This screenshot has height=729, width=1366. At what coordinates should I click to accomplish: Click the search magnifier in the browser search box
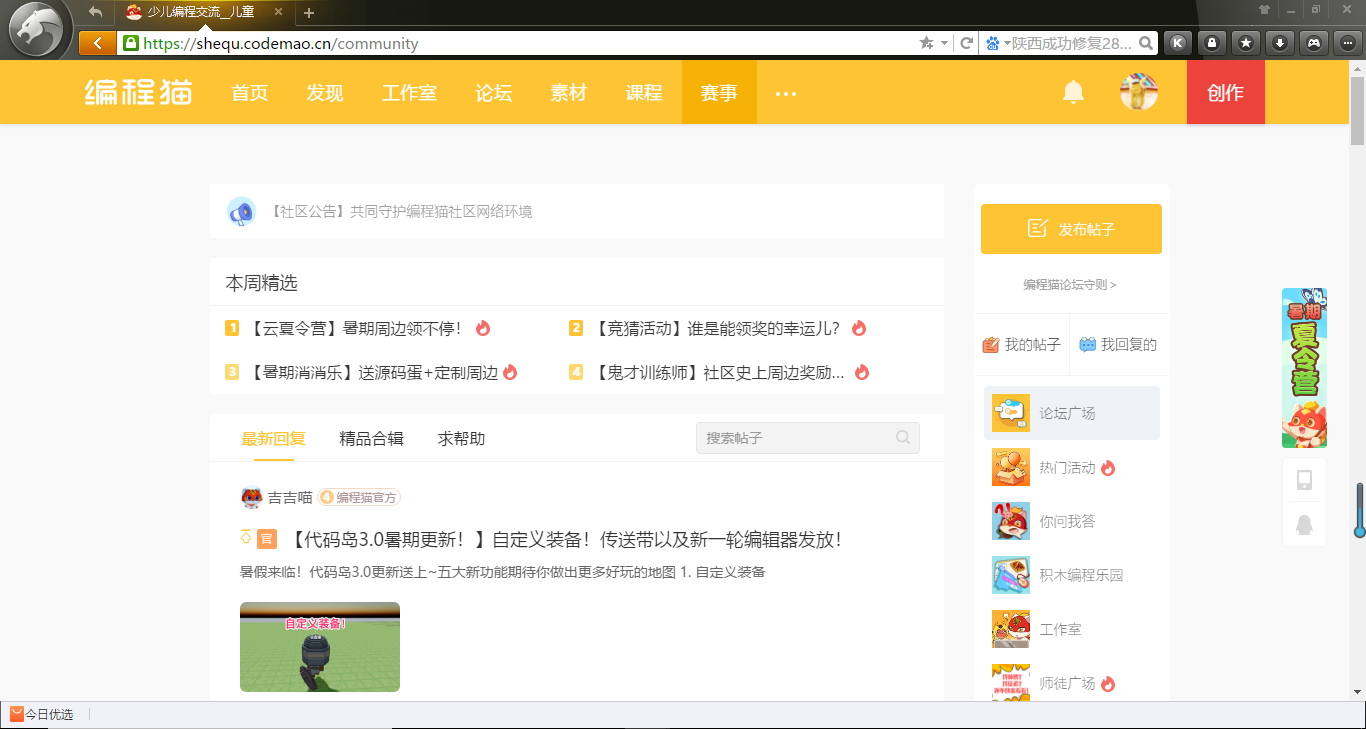1146,43
